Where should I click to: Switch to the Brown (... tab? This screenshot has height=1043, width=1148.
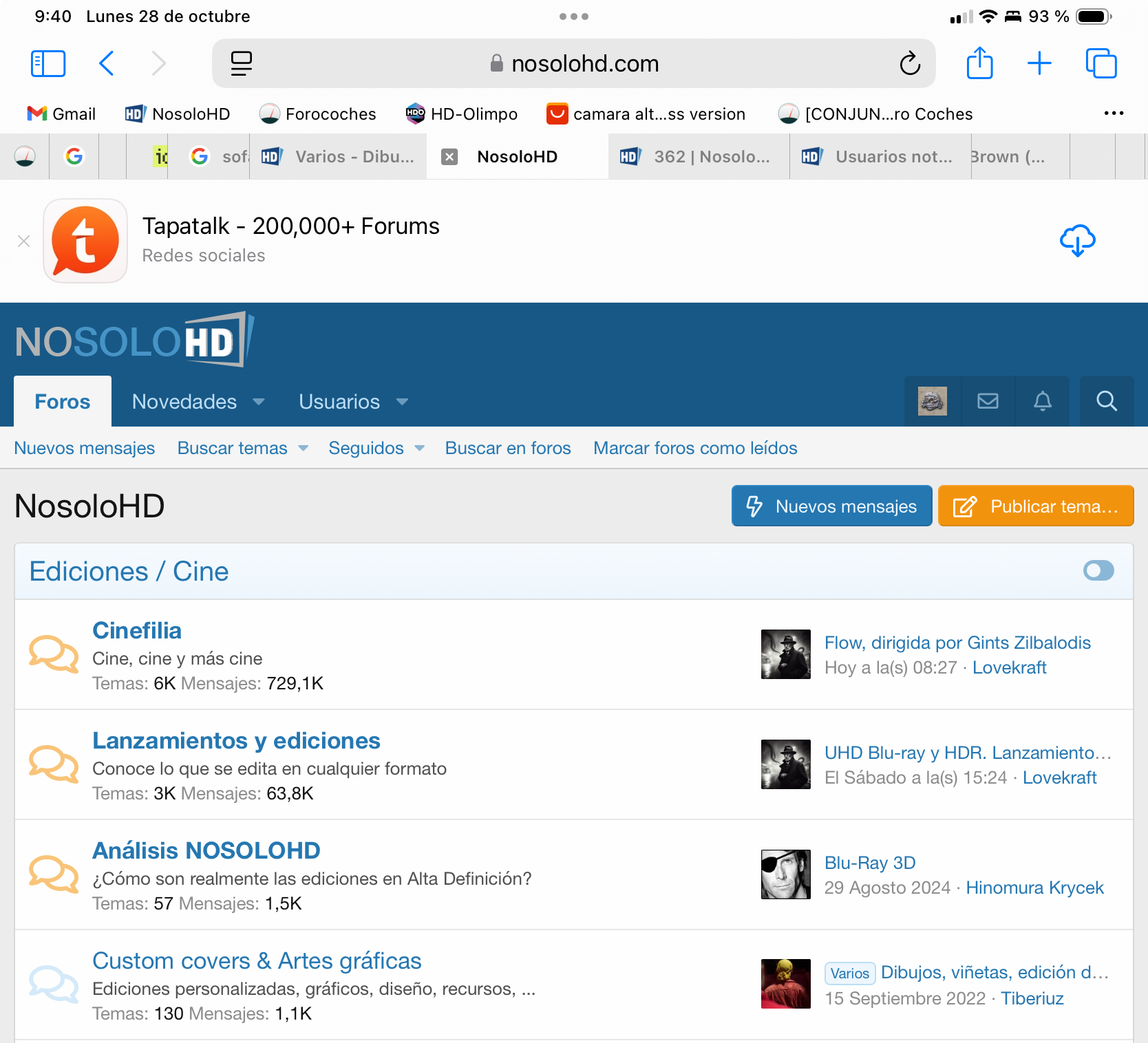coord(1020,157)
